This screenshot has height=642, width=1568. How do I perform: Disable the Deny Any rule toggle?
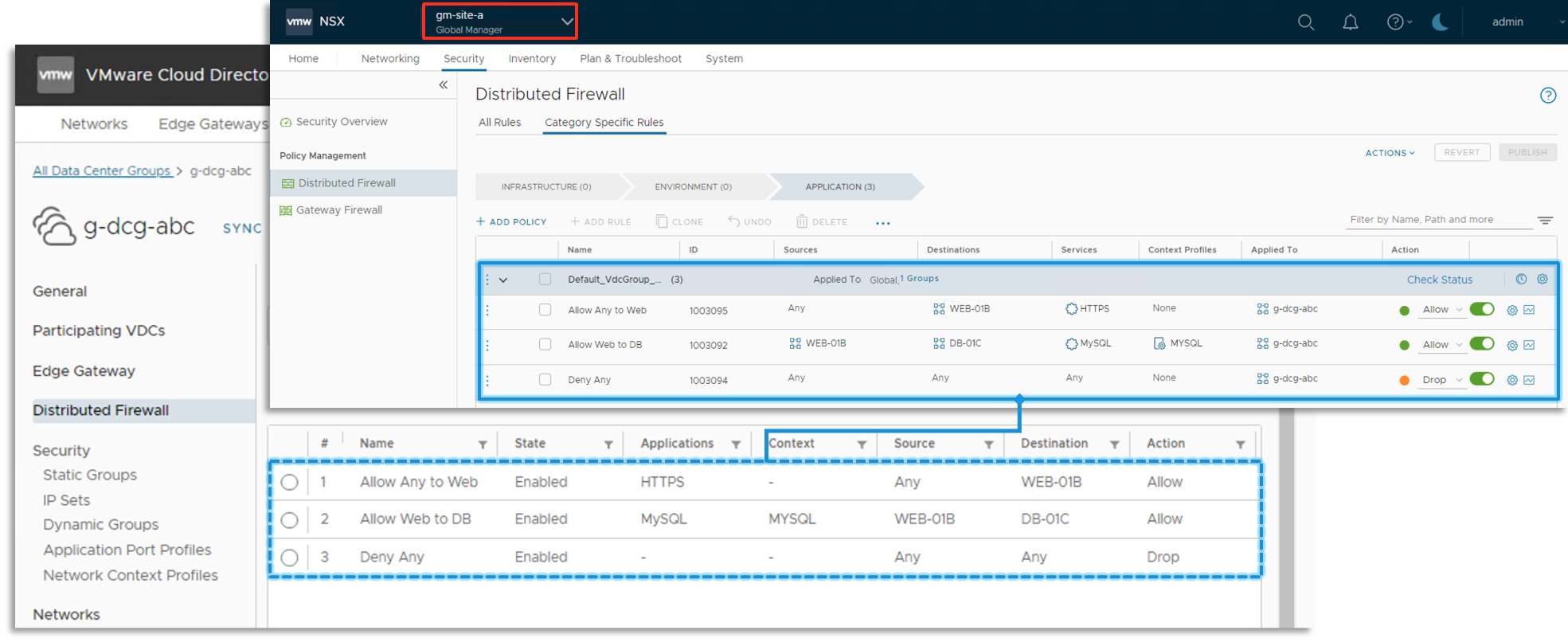click(1481, 379)
